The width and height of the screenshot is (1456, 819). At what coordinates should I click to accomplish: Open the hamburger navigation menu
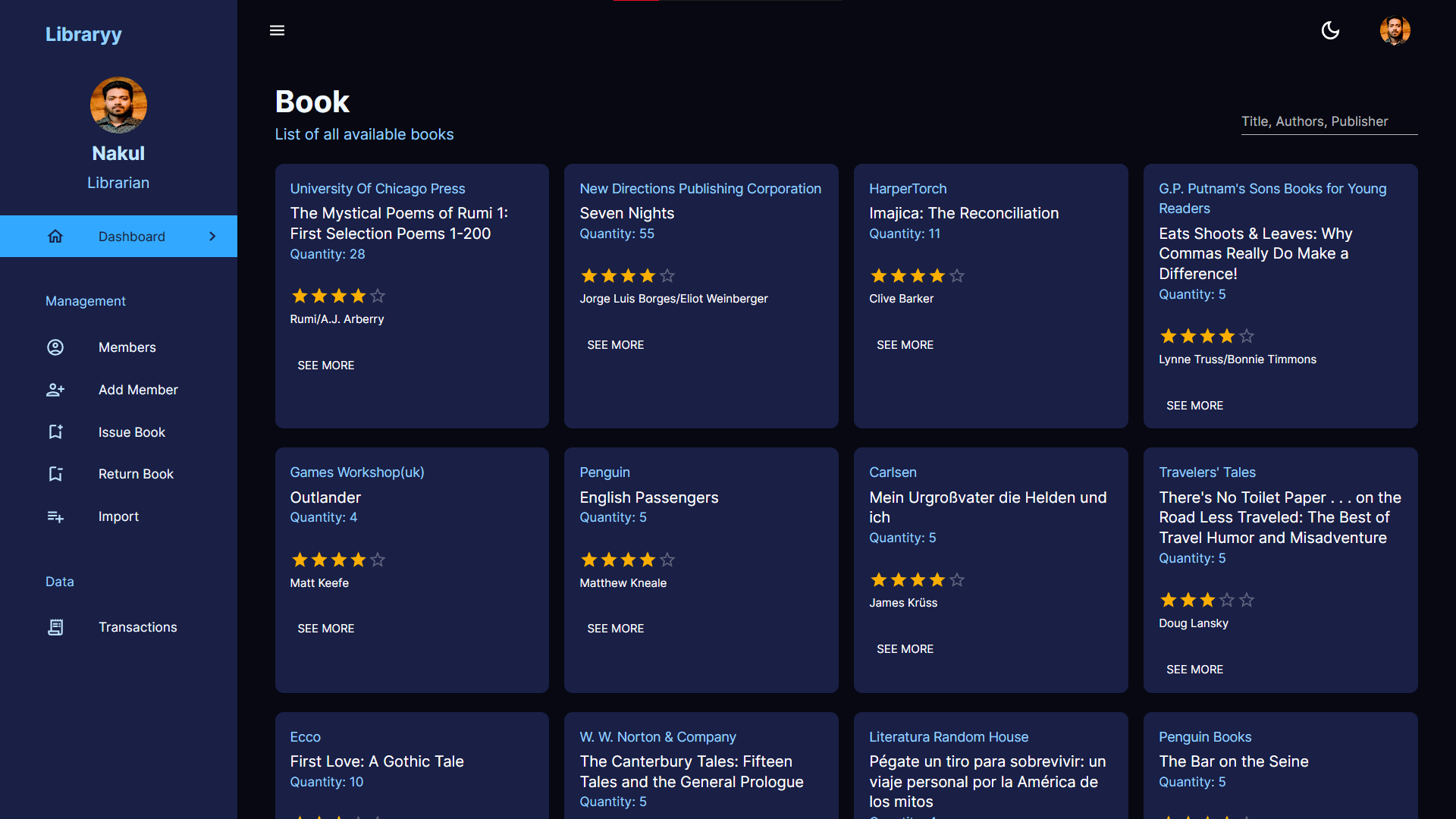tap(277, 30)
